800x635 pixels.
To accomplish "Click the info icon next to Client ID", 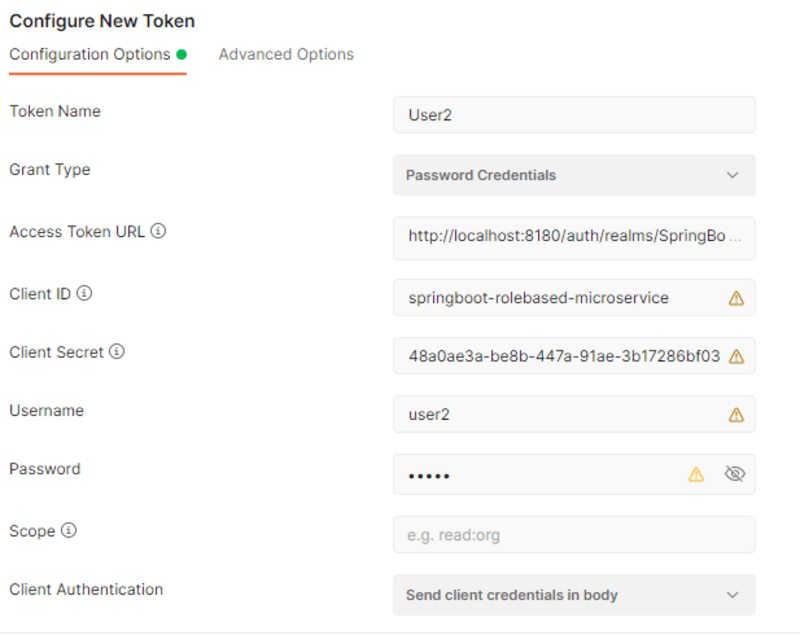I will 84,294.
